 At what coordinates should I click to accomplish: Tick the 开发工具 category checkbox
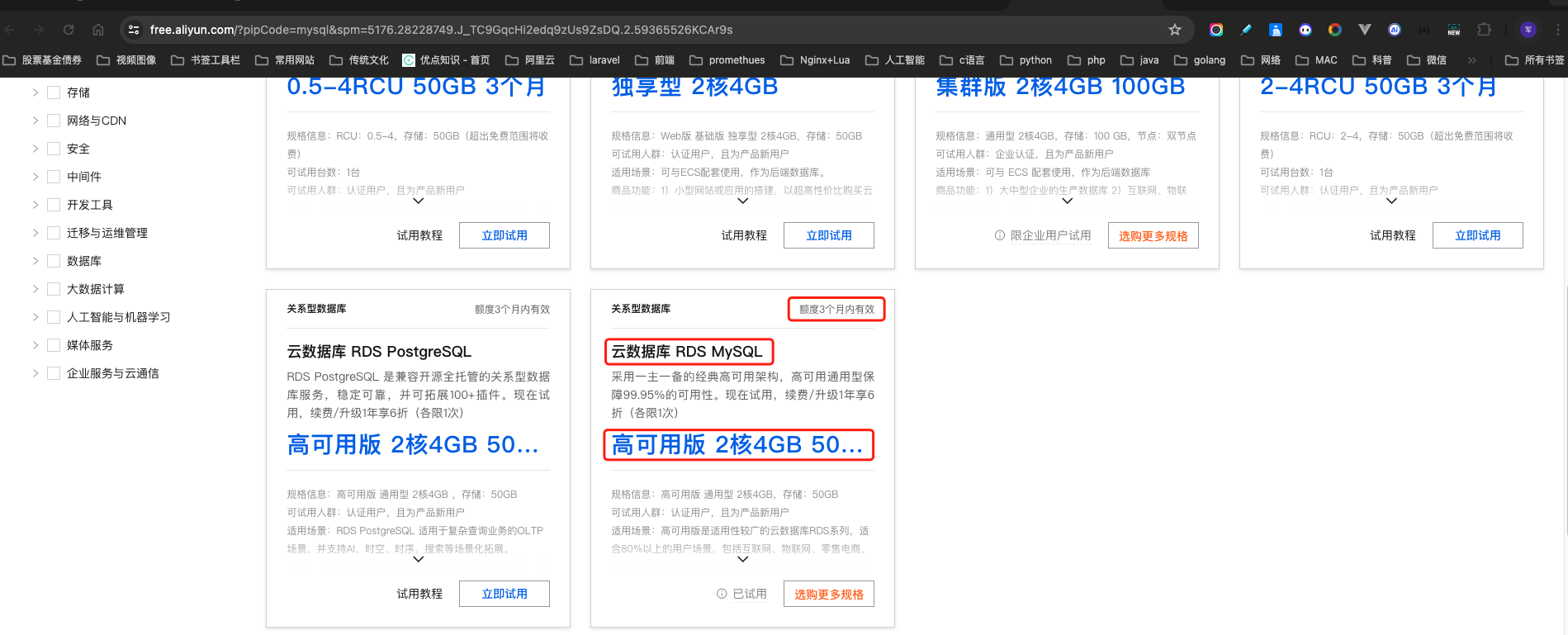click(x=54, y=205)
